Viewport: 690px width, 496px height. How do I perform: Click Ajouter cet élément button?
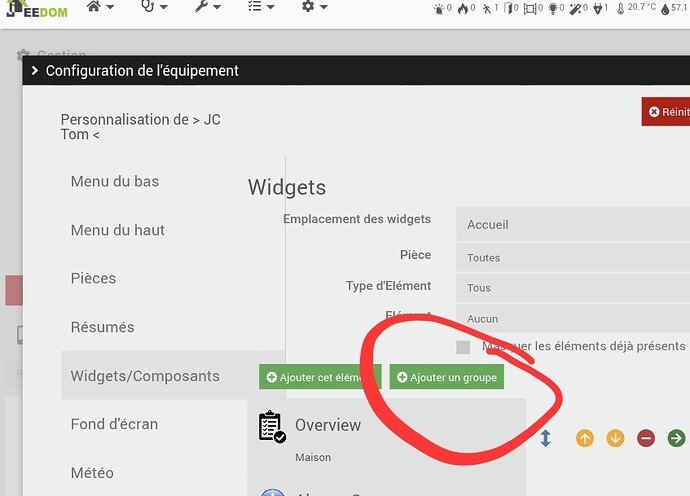click(x=320, y=377)
